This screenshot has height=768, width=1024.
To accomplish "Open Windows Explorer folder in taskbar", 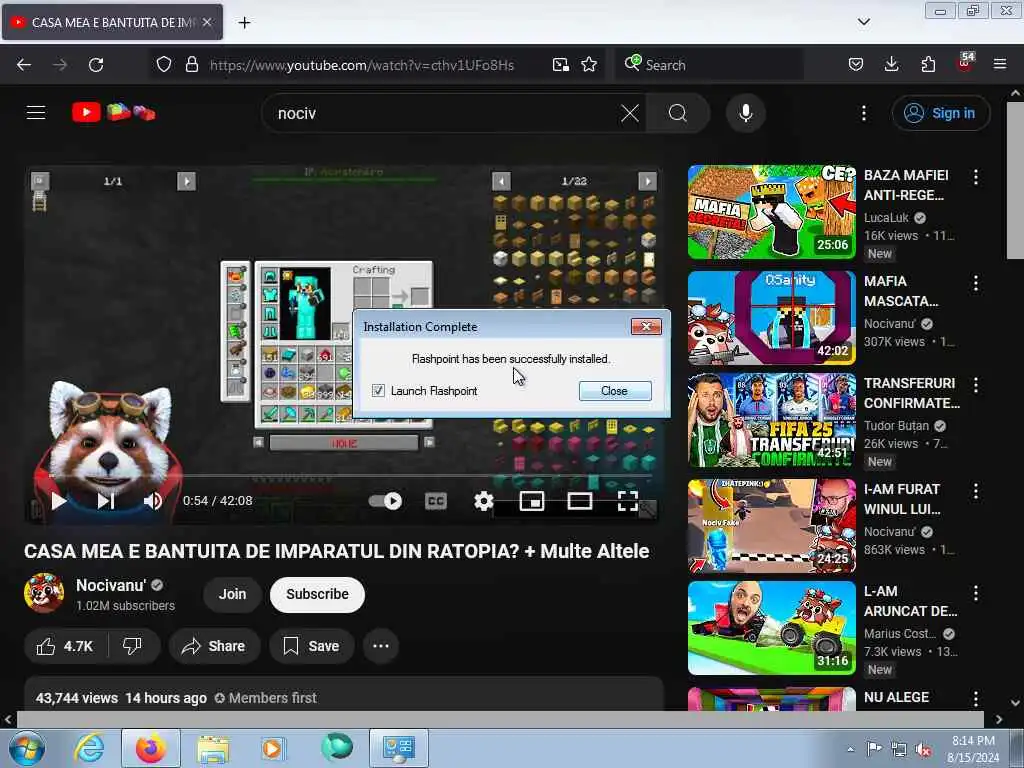I will (x=213, y=748).
